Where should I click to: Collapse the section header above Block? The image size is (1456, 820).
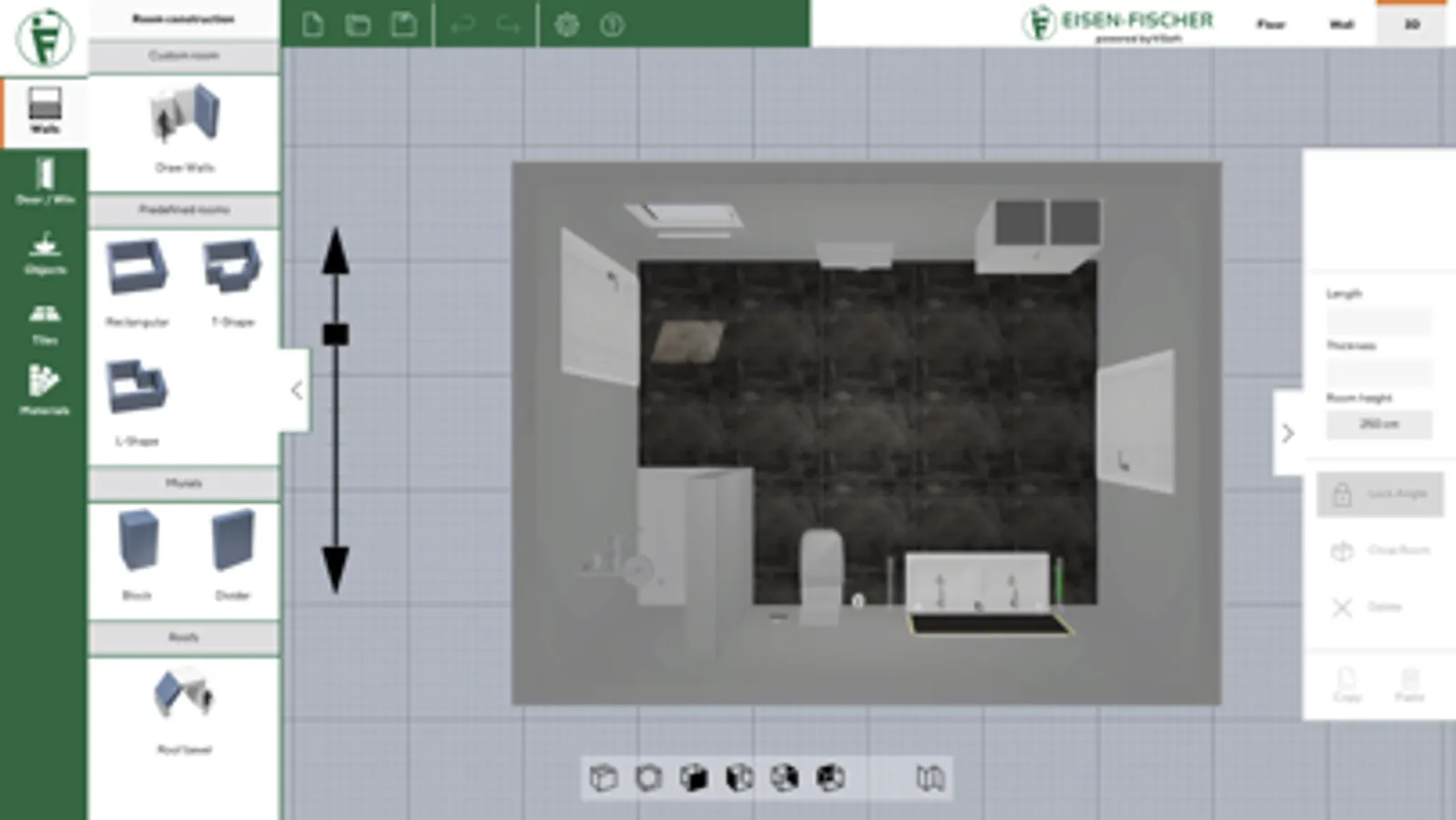tap(184, 483)
